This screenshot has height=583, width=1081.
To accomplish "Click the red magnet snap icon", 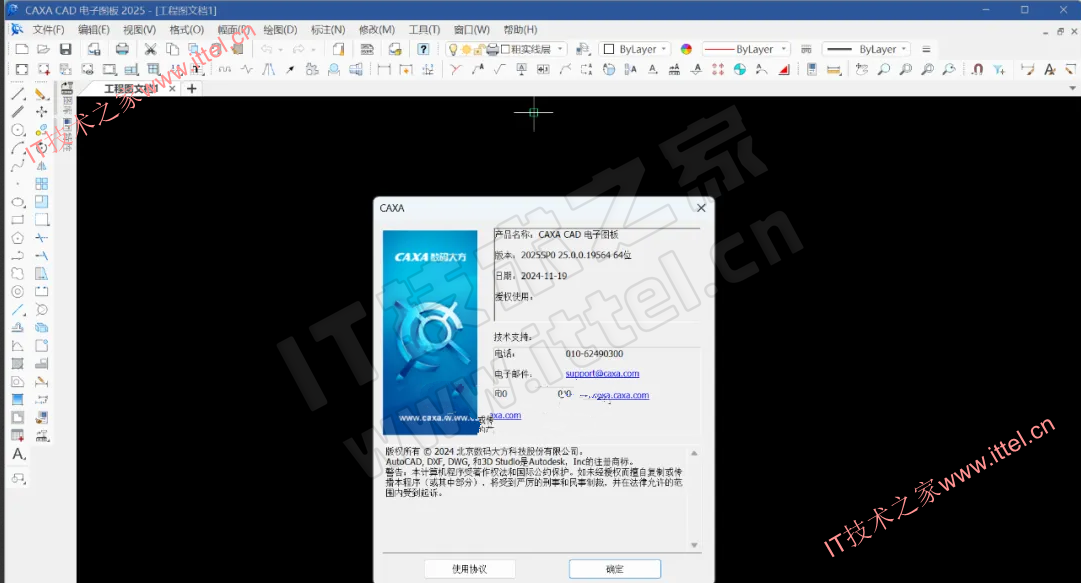I will pos(977,69).
